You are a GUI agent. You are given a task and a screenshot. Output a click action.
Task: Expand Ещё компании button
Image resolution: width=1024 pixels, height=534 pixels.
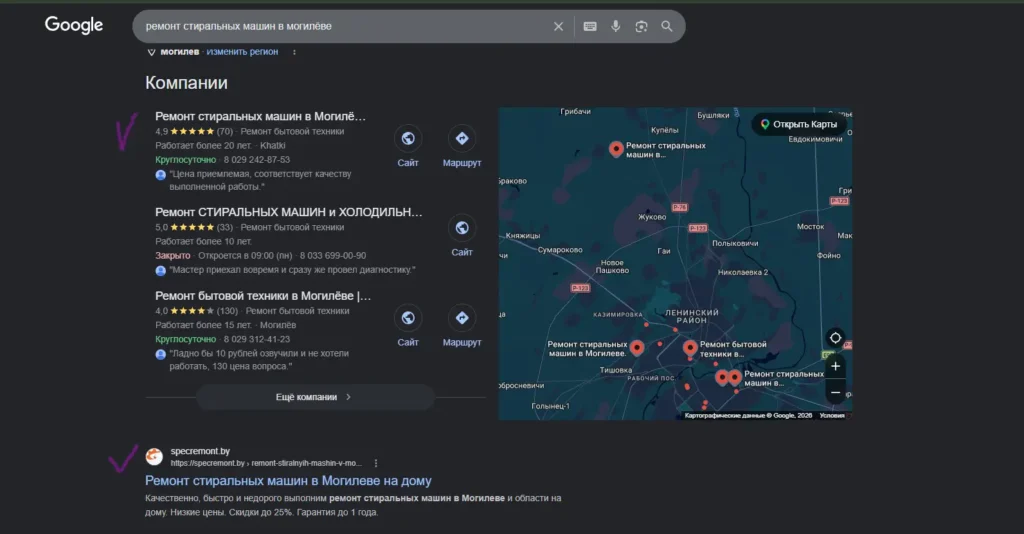pyautogui.click(x=315, y=397)
